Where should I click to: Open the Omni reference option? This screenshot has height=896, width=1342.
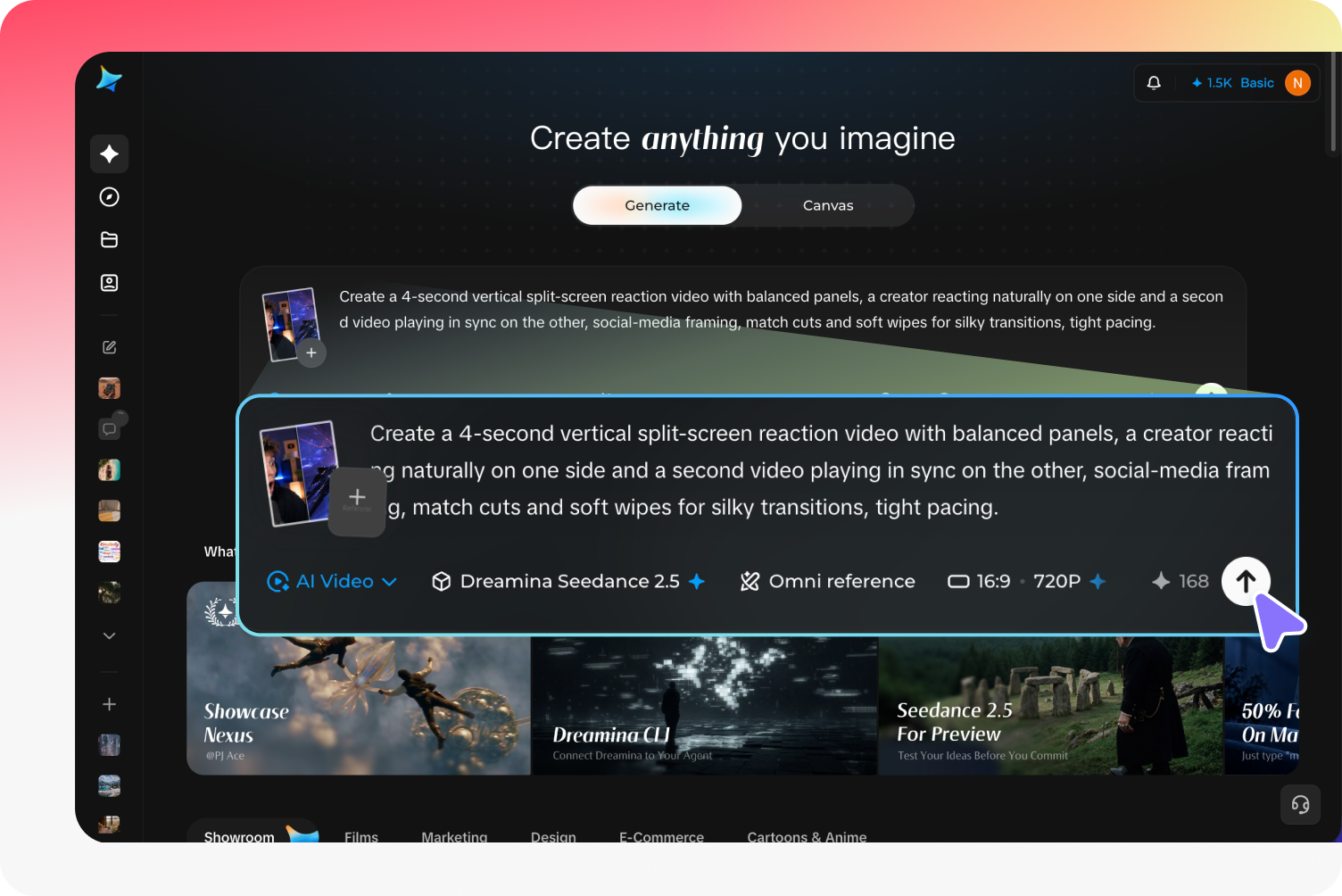pos(828,581)
